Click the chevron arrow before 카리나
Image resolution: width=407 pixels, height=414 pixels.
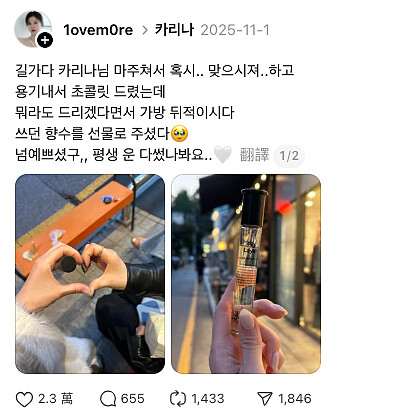(x=145, y=30)
